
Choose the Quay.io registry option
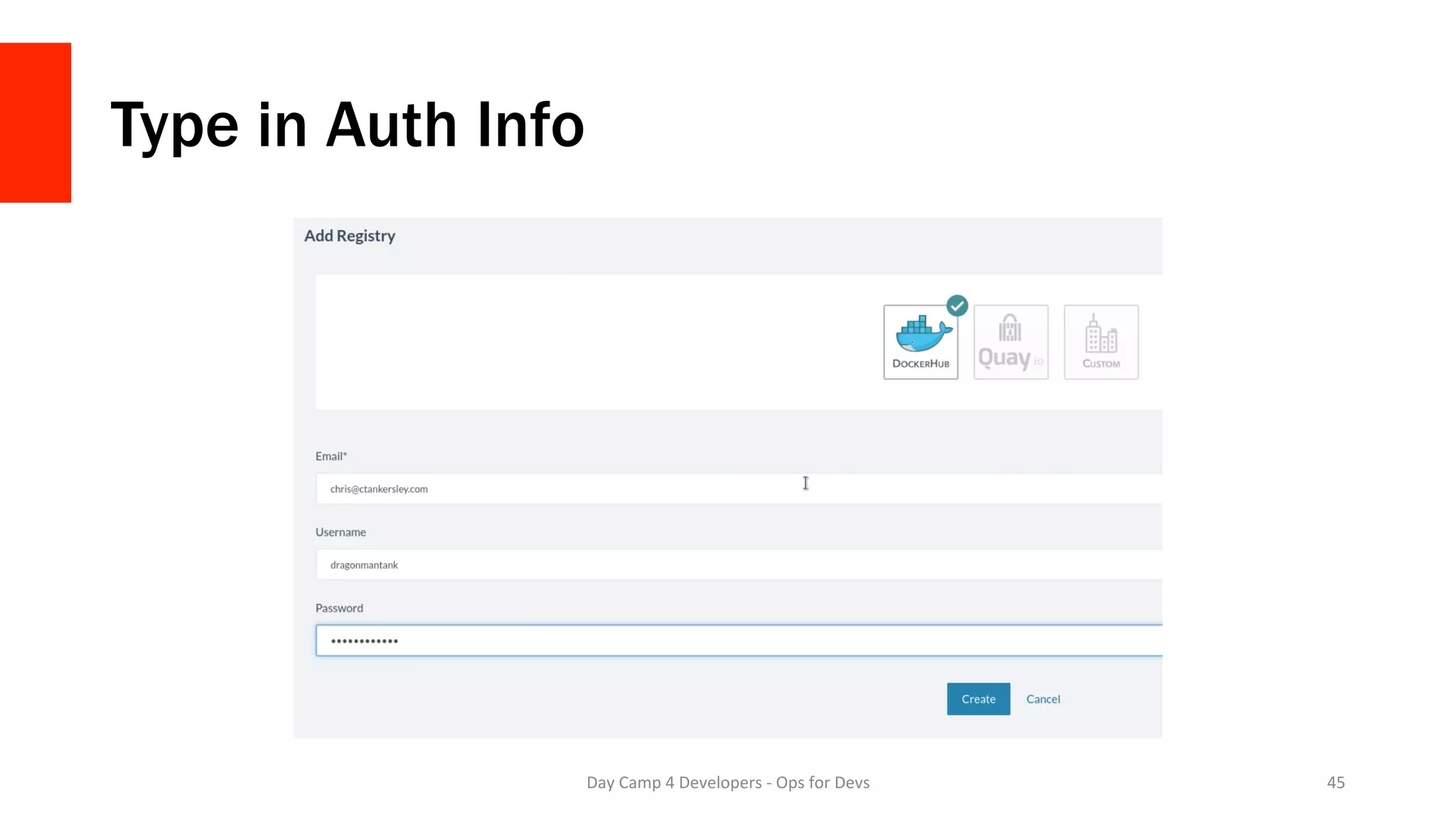1010,342
